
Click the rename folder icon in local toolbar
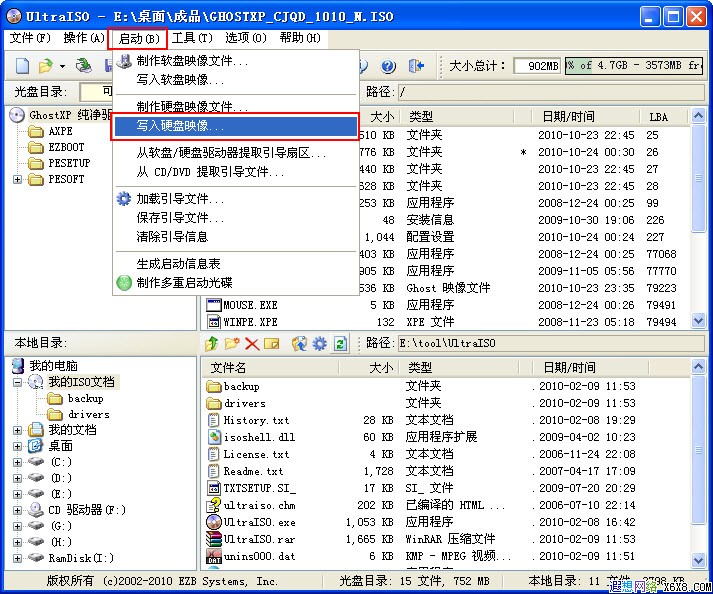[272, 343]
